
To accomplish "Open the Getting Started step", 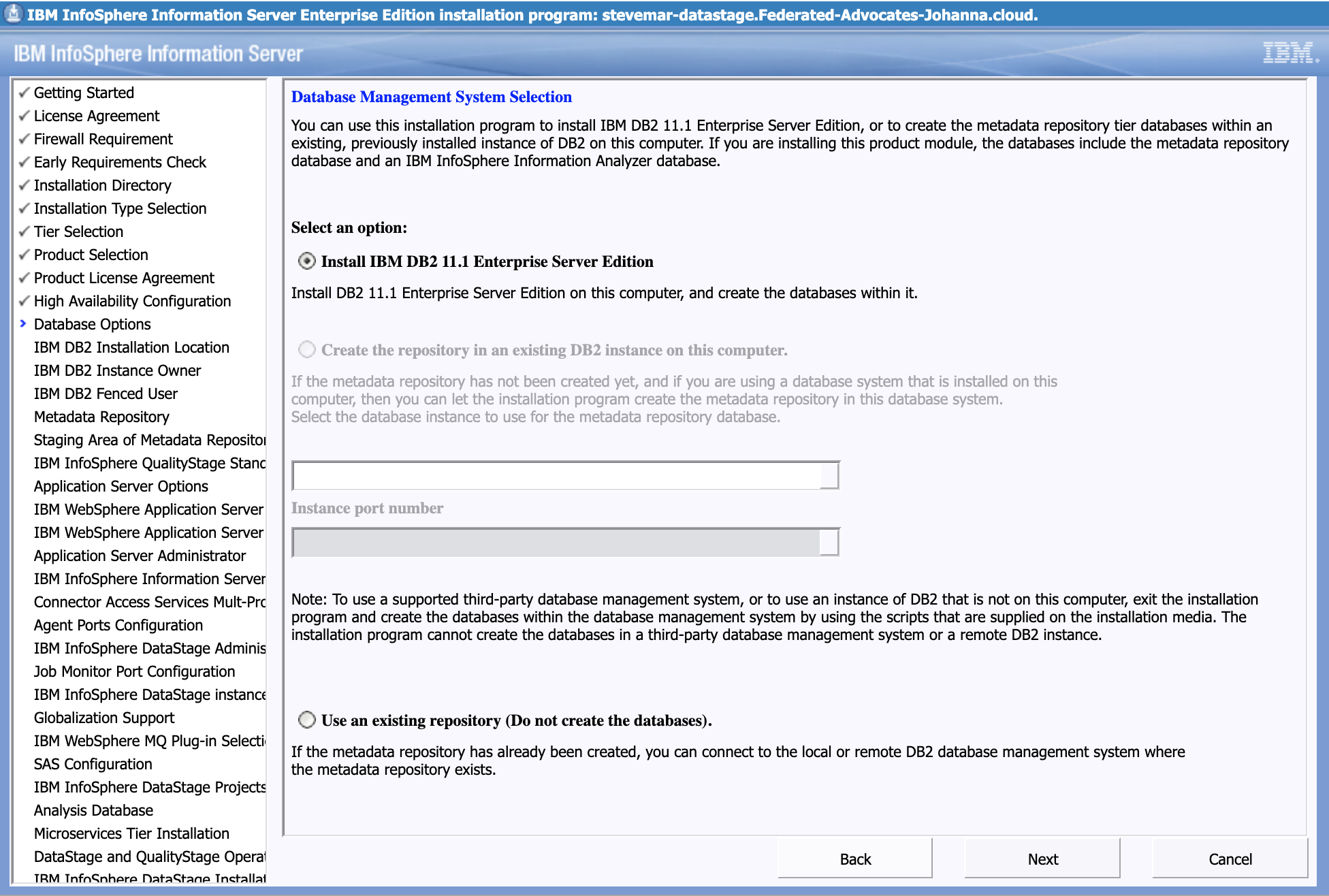I will [x=84, y=93].
